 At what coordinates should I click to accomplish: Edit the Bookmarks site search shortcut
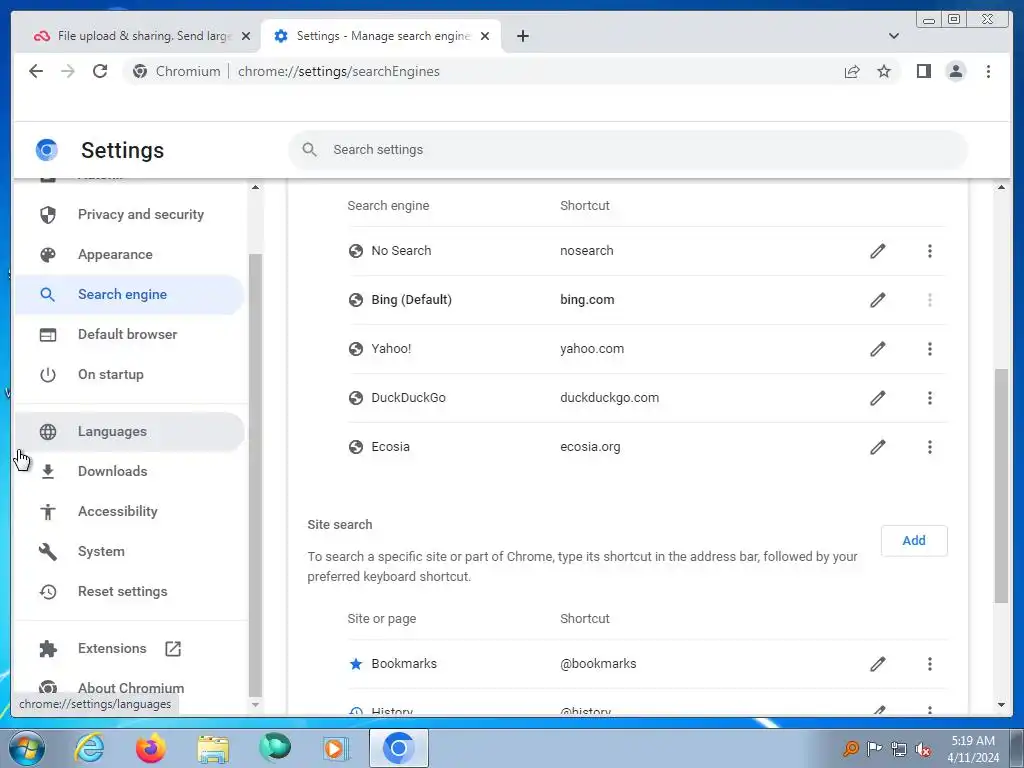click(x=878, y=664)
